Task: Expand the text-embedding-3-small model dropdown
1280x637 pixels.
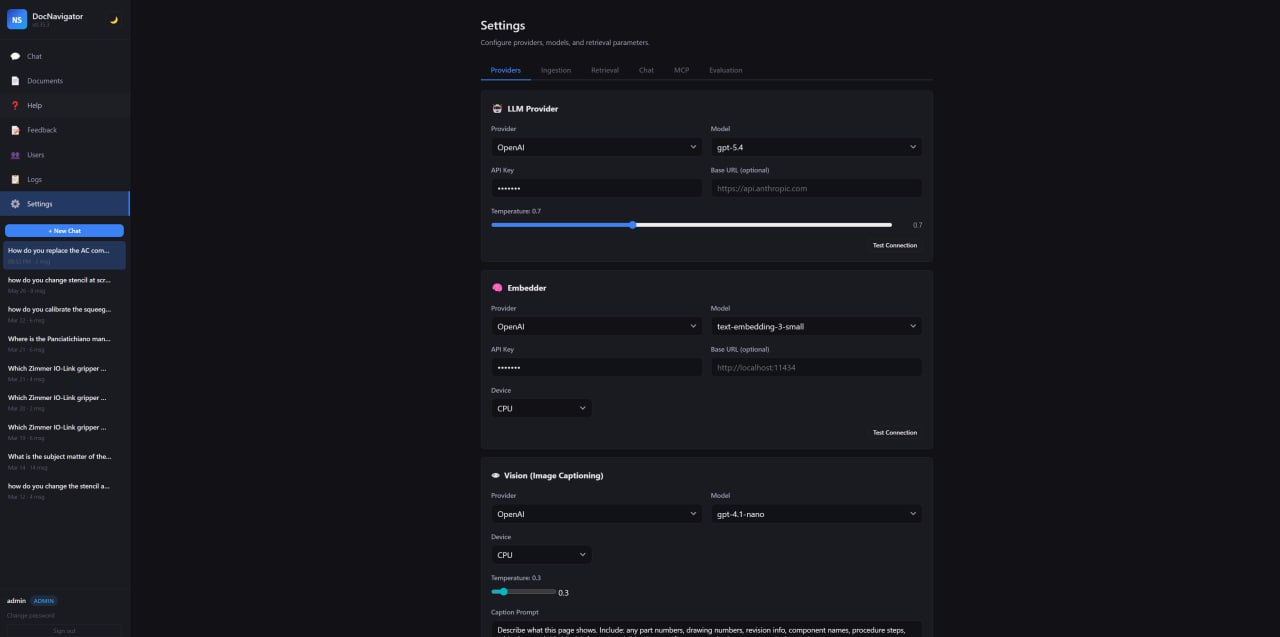Action: [x=816, y=326]
